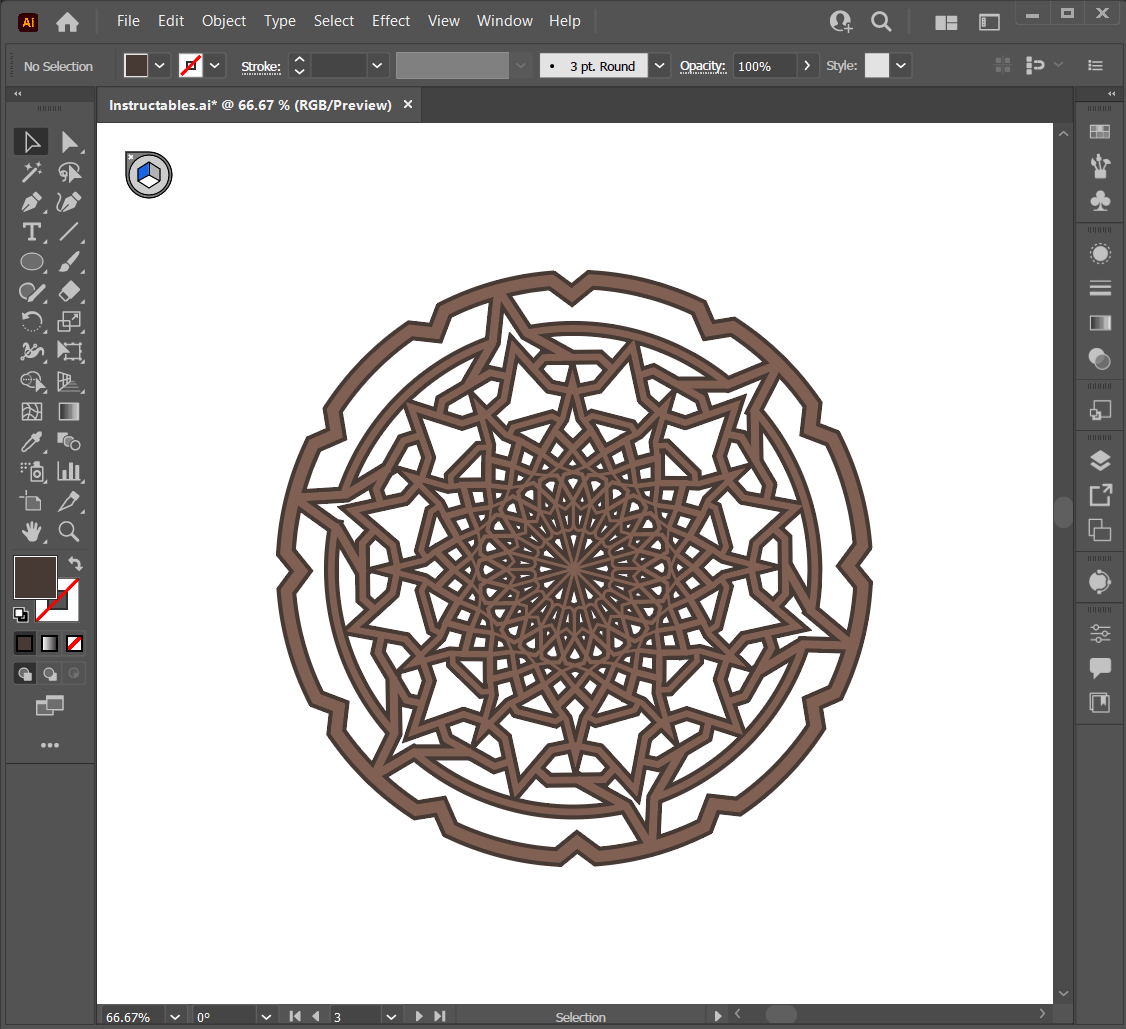Click the Stroke panel link
The width and height of the screenshot is (1126, 1029).
pos(260,67)
